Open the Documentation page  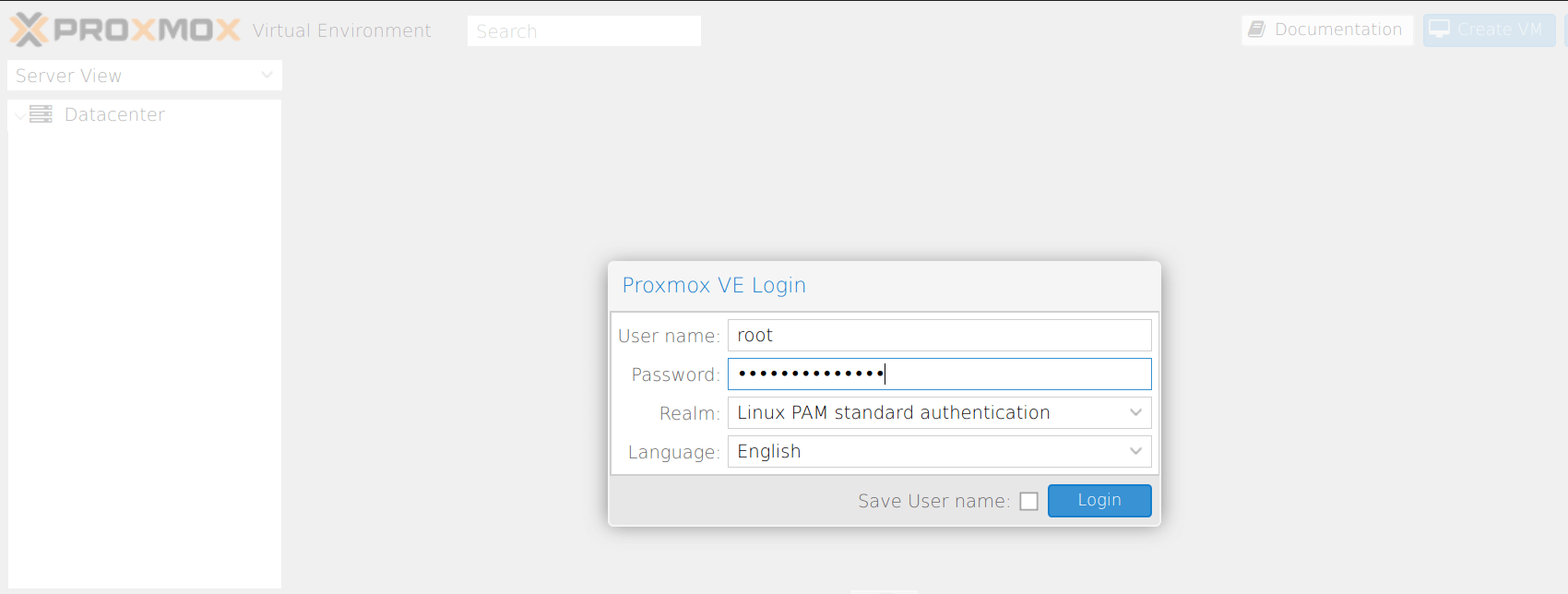pyautogui.click(x=1326, y=30)
